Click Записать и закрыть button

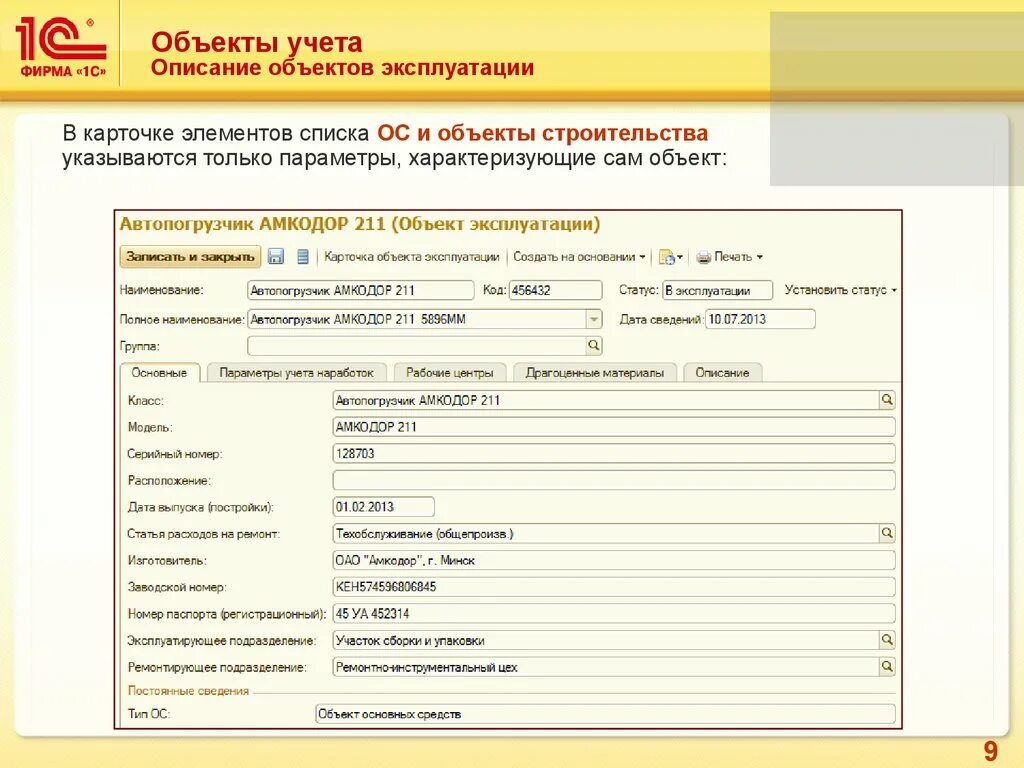coord(190,257)
